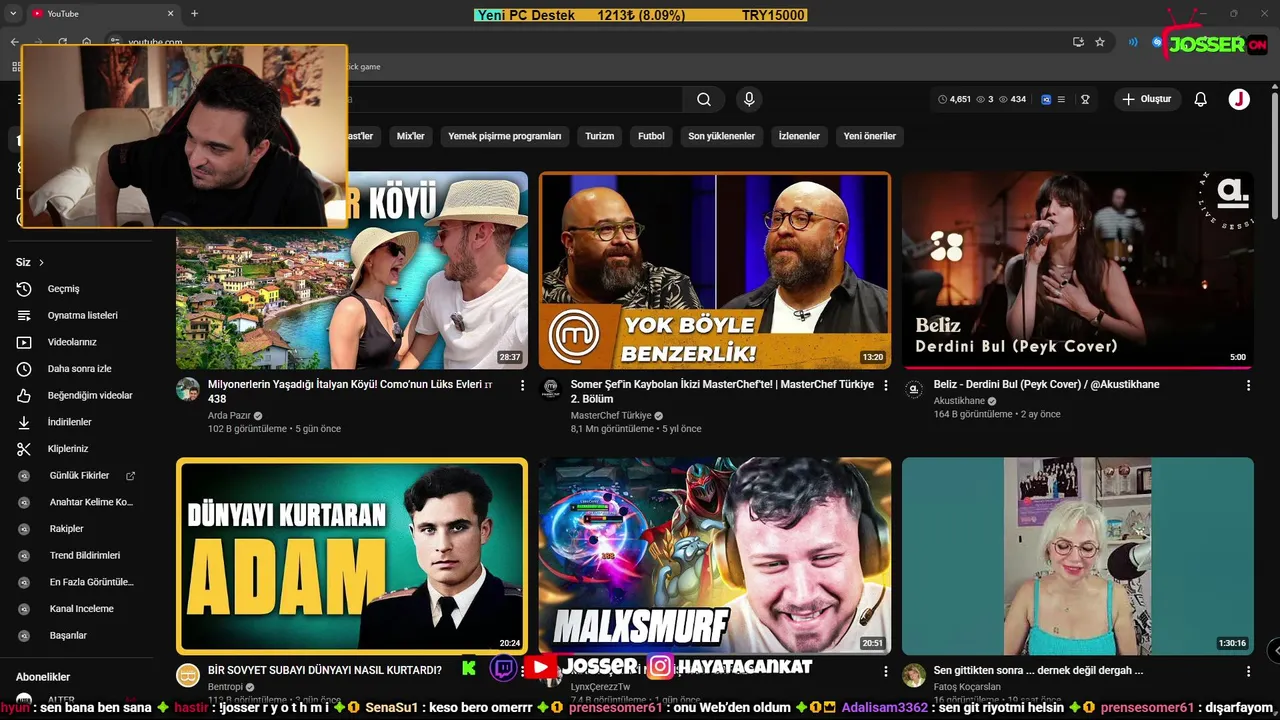Open Beliz Derdini Bul thumbnail

pyautogui.click(x=1078, y=270)
